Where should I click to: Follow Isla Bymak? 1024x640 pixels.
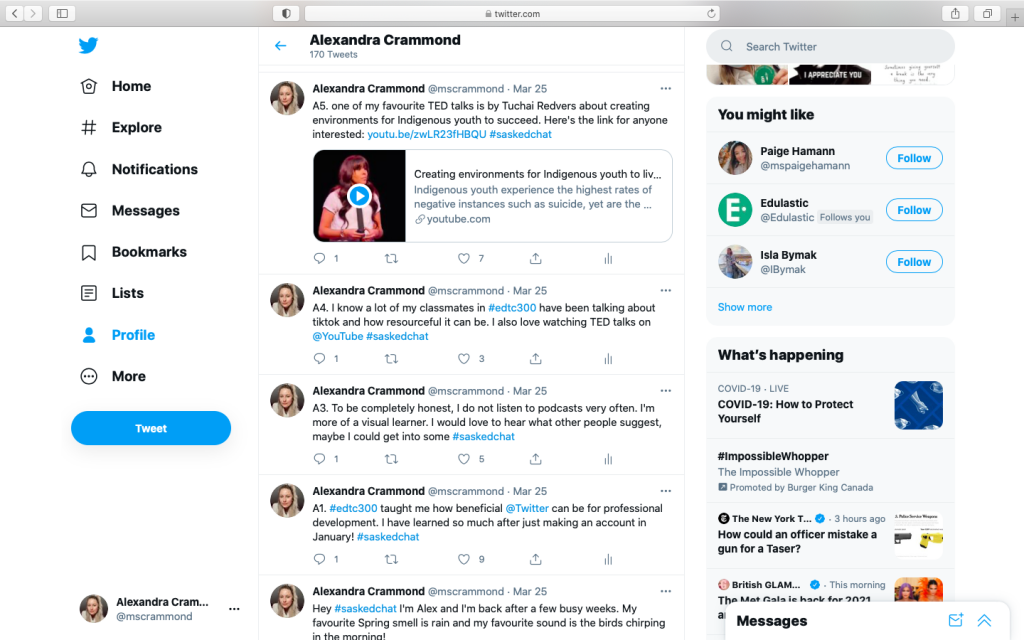point(914,262)
